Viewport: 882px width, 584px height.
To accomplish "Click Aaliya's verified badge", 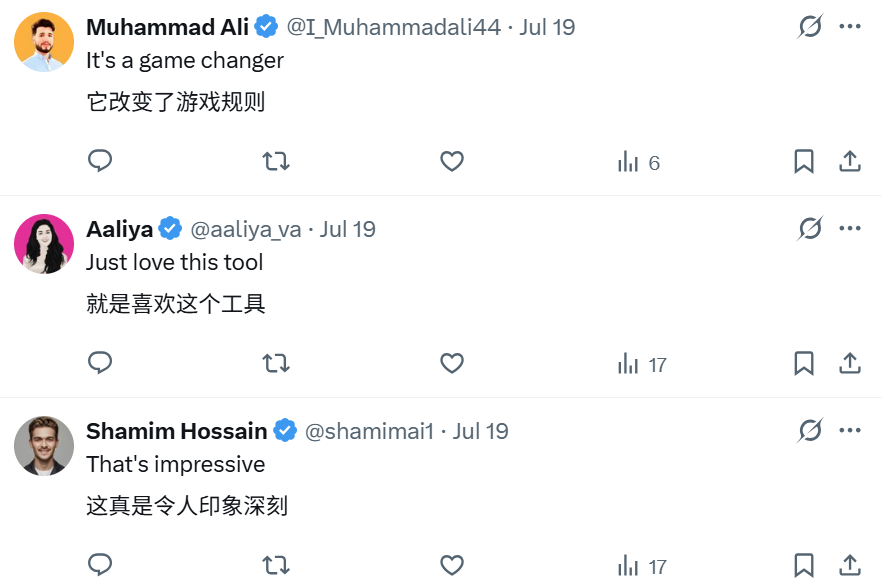I will (x=172, y=228).
